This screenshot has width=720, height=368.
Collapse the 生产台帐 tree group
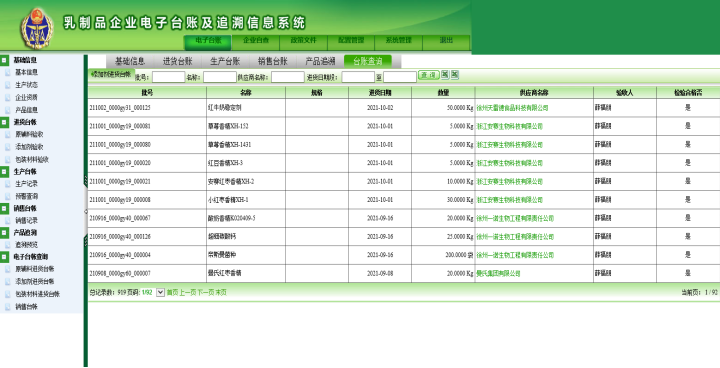(4, 172)
